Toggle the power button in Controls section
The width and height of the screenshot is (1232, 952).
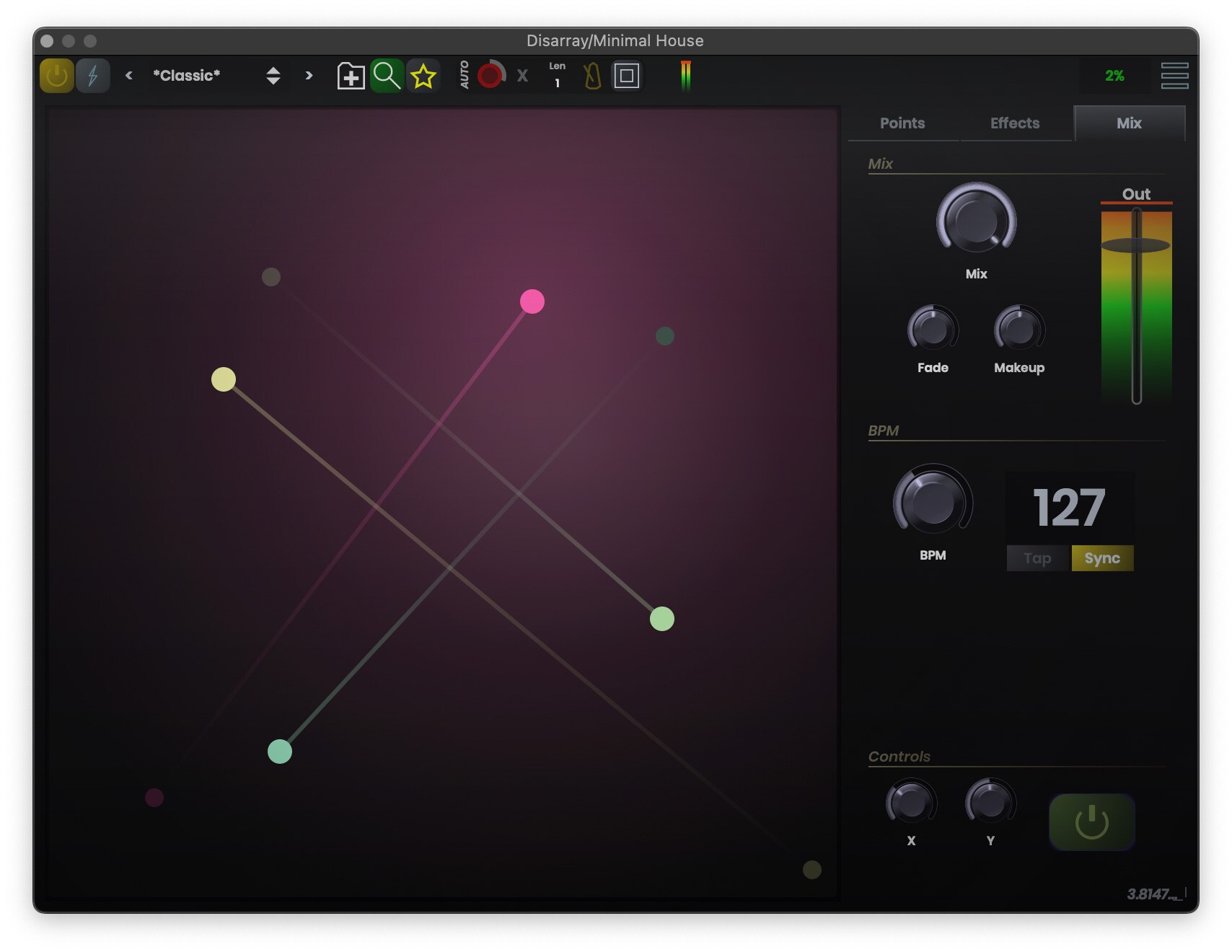coord(1091,821)
